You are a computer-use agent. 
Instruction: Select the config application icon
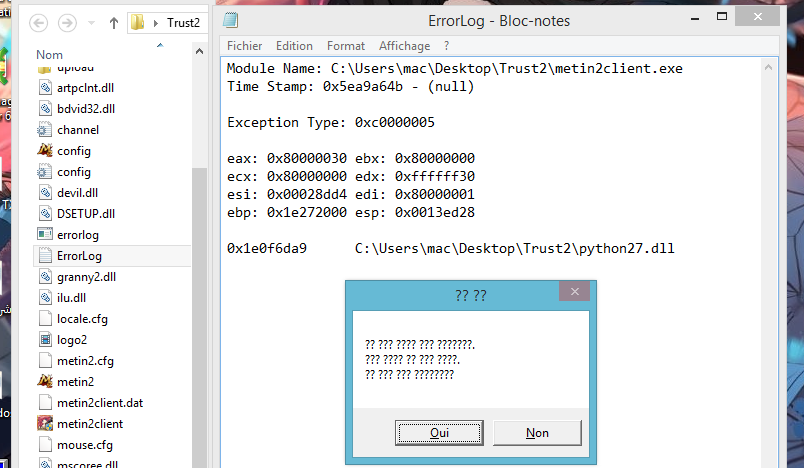coord(45,151)
